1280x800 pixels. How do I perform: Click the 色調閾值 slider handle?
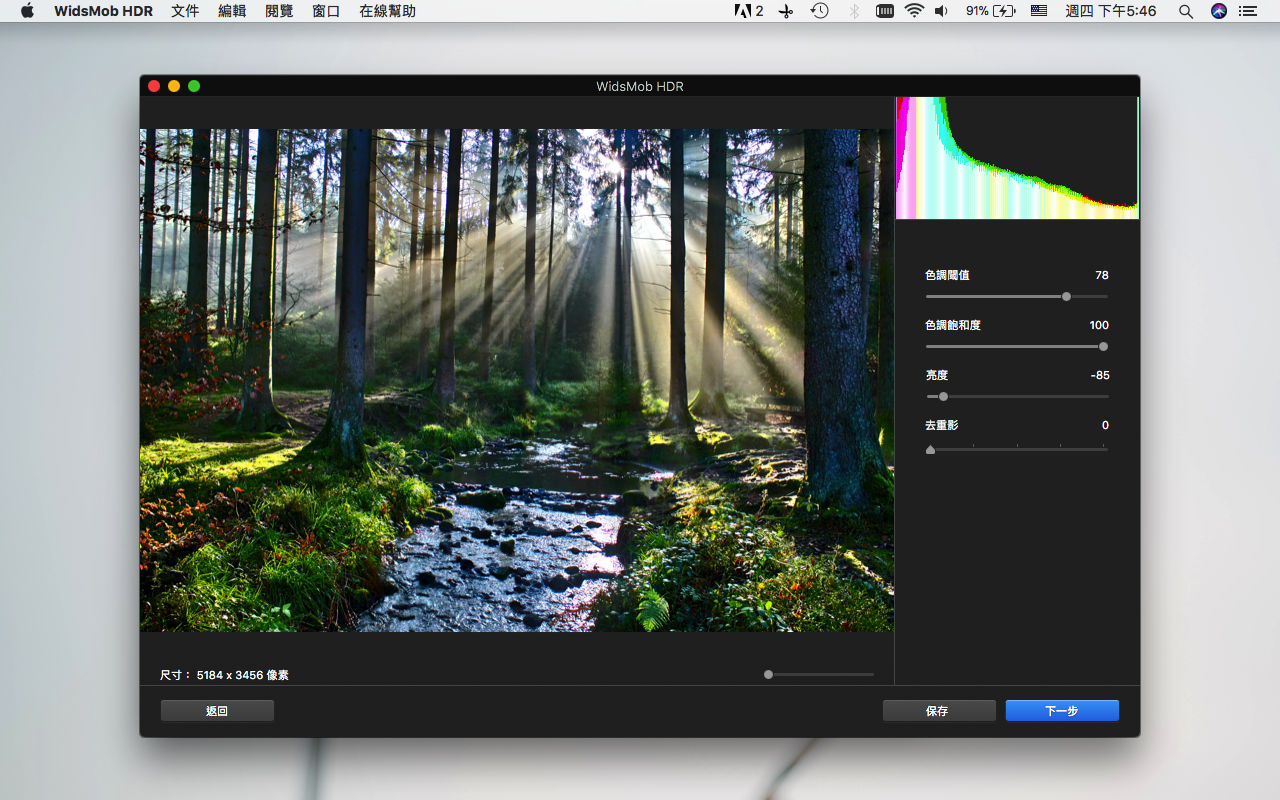[1066, 296]
